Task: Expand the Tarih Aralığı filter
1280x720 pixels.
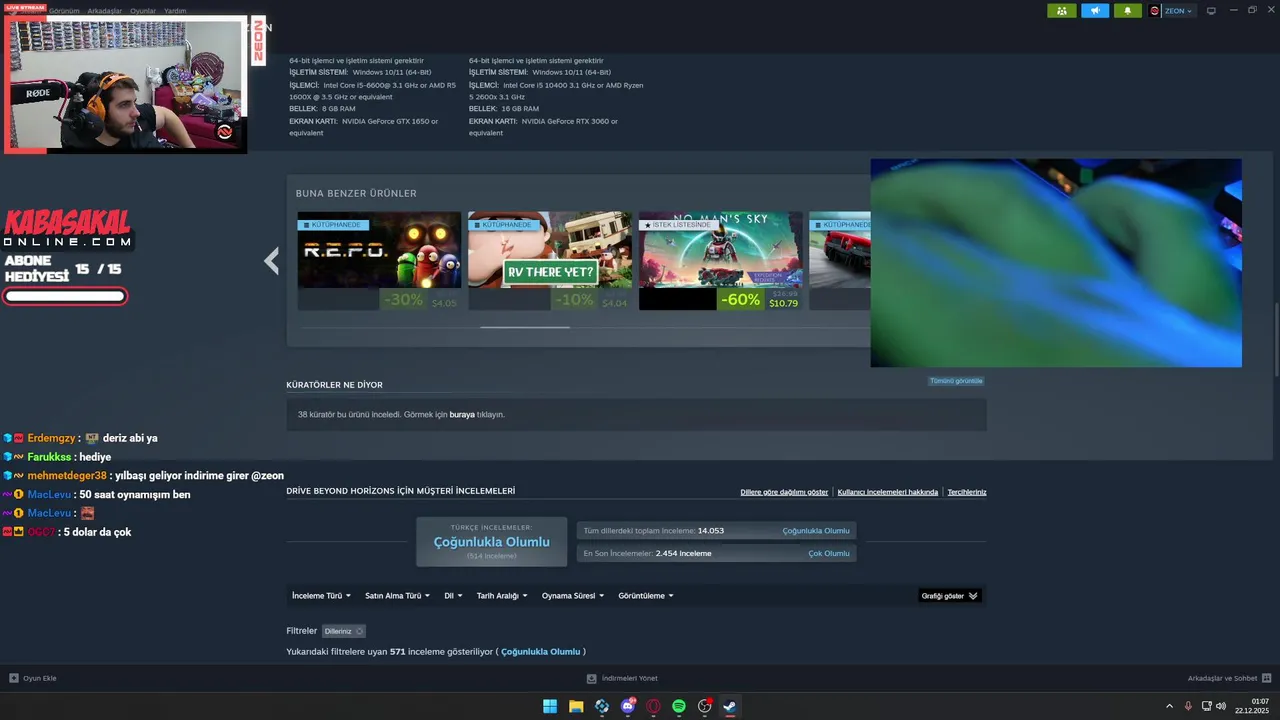Action: 501,596
